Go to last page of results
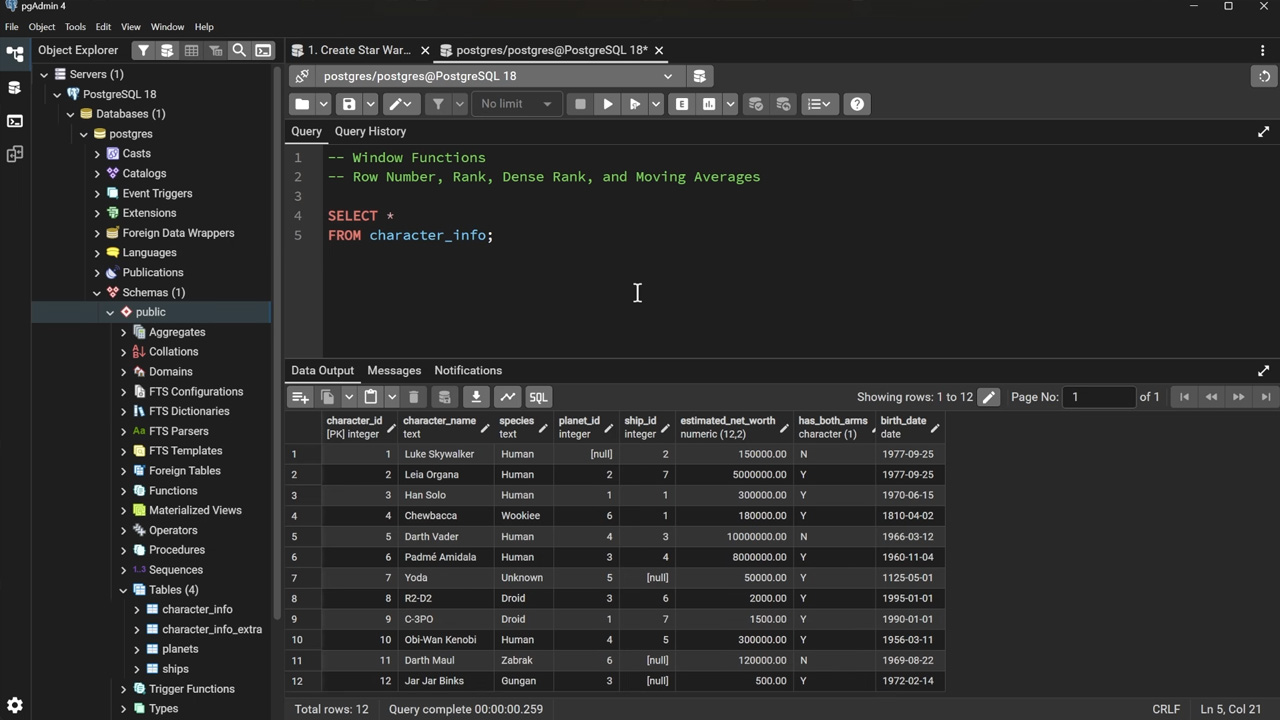Screen dimensions: 1280x720 pyautogui.click(x=1266, y=397)
